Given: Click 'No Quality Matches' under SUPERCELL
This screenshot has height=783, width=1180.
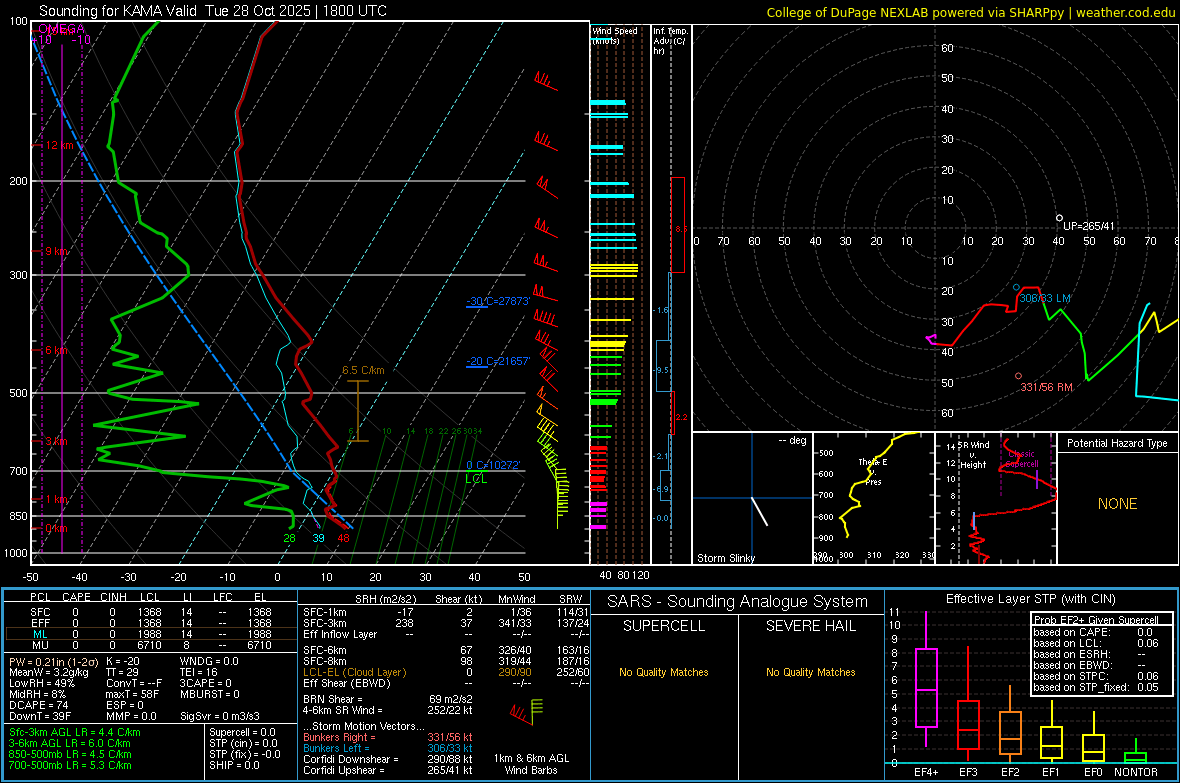Looking at the screenshot, I should click(664, 672).
